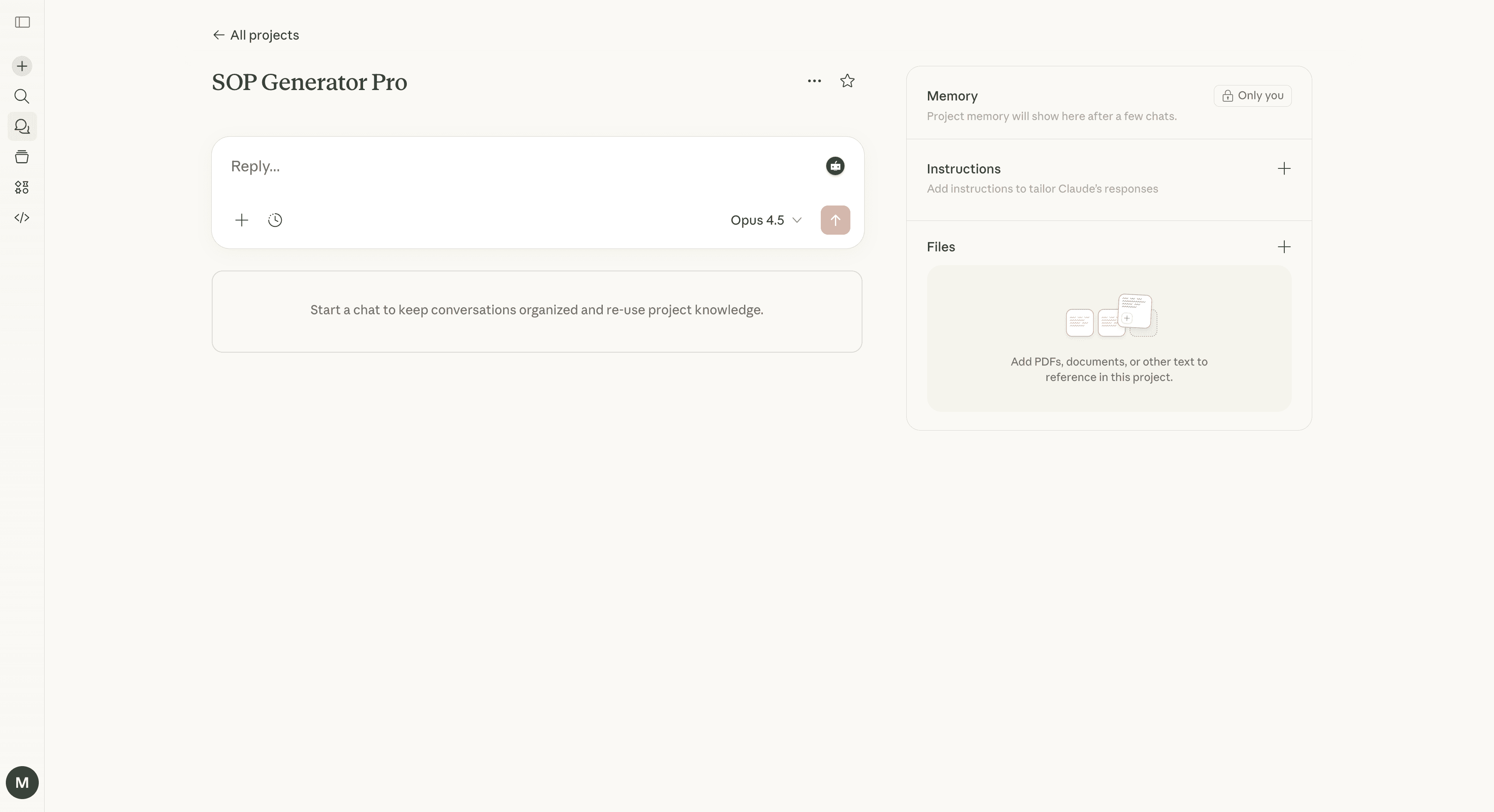Send the message with arrow button
This screenshot has height=812, width=1494.
835,221
